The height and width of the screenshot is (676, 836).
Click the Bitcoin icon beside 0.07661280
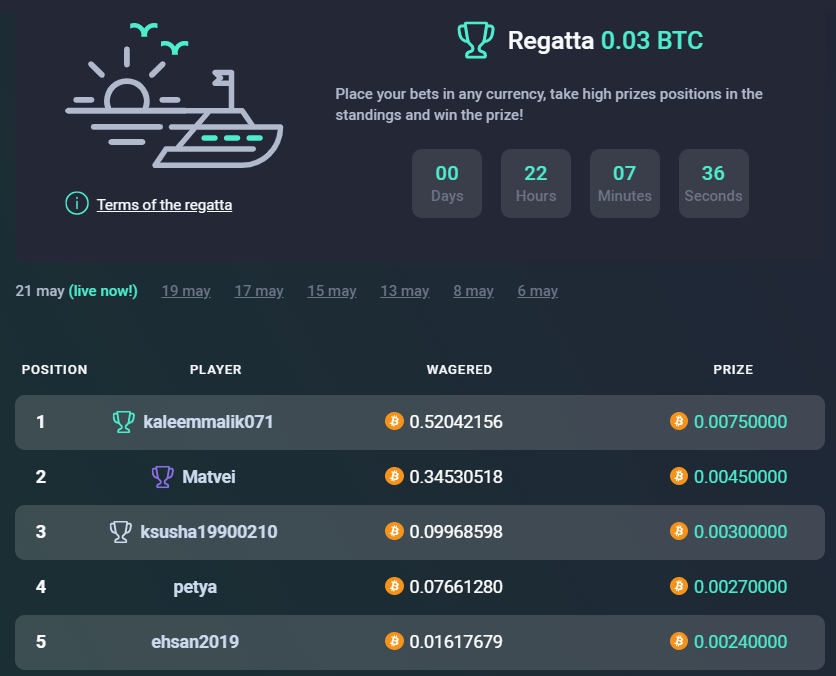click(394, 586)
